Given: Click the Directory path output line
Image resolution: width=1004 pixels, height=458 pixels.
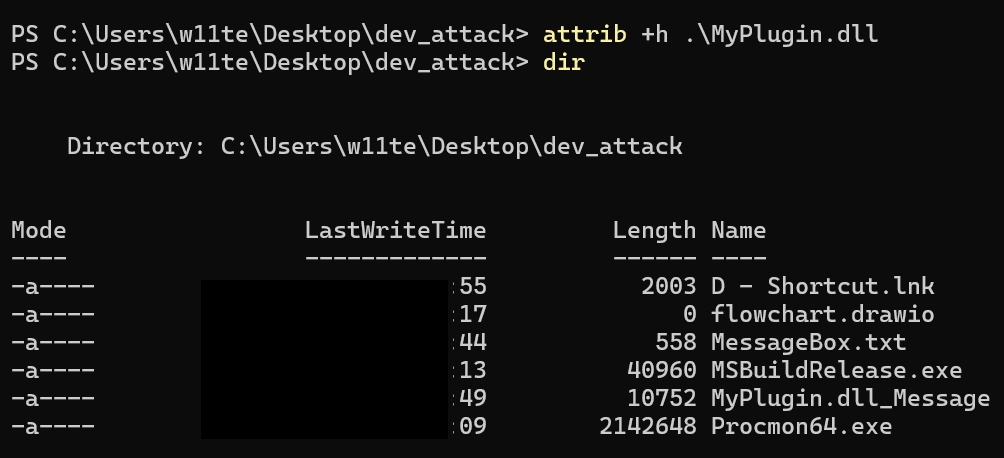Looking at the screenshot, I should point(374,147).
